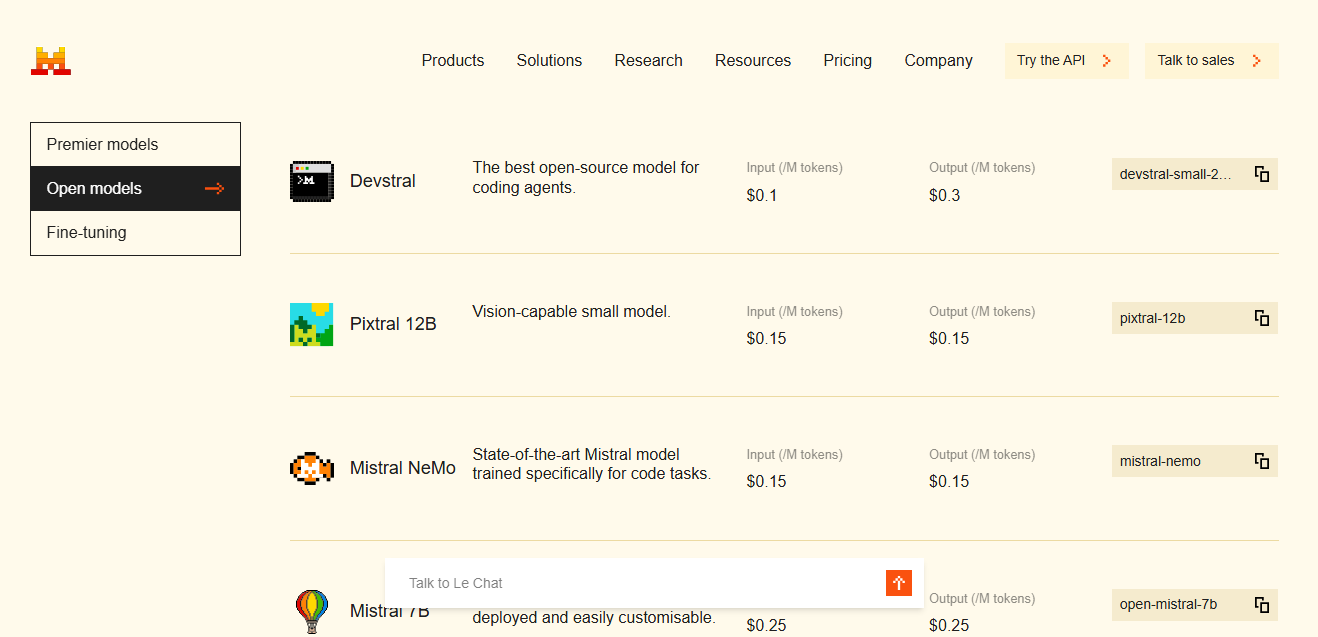1318x637 pixels.
Task: Click the send arrow in Le Chat bar
Action: point(898,582)
